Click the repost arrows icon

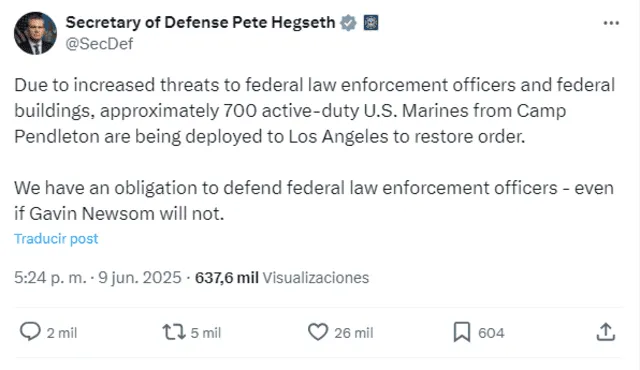coord(174,332)
